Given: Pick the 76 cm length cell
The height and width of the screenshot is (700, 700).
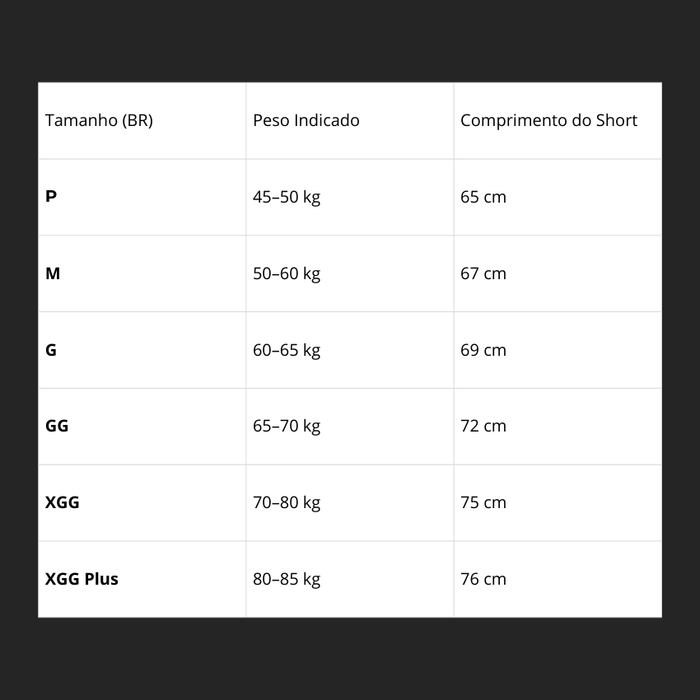Looking at the screenshot, I should tap(483, 579).
